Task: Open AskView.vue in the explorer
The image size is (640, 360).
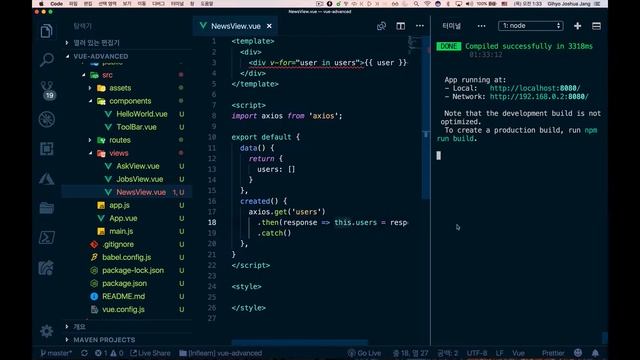Action: (x=138, y=166)
